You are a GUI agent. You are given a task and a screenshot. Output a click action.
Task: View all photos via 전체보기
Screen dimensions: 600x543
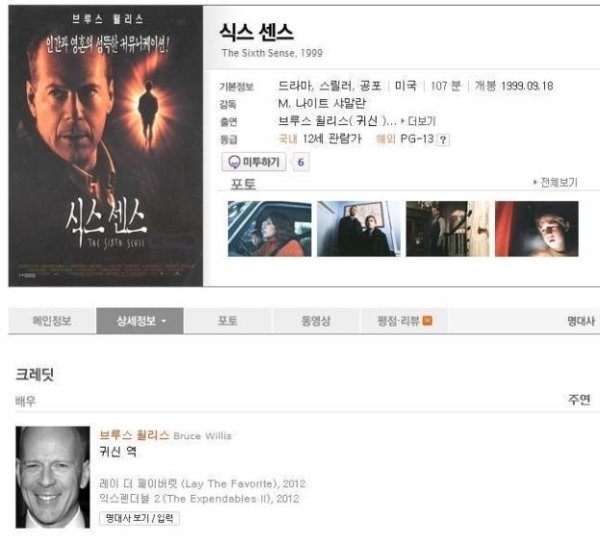(555, 183)
